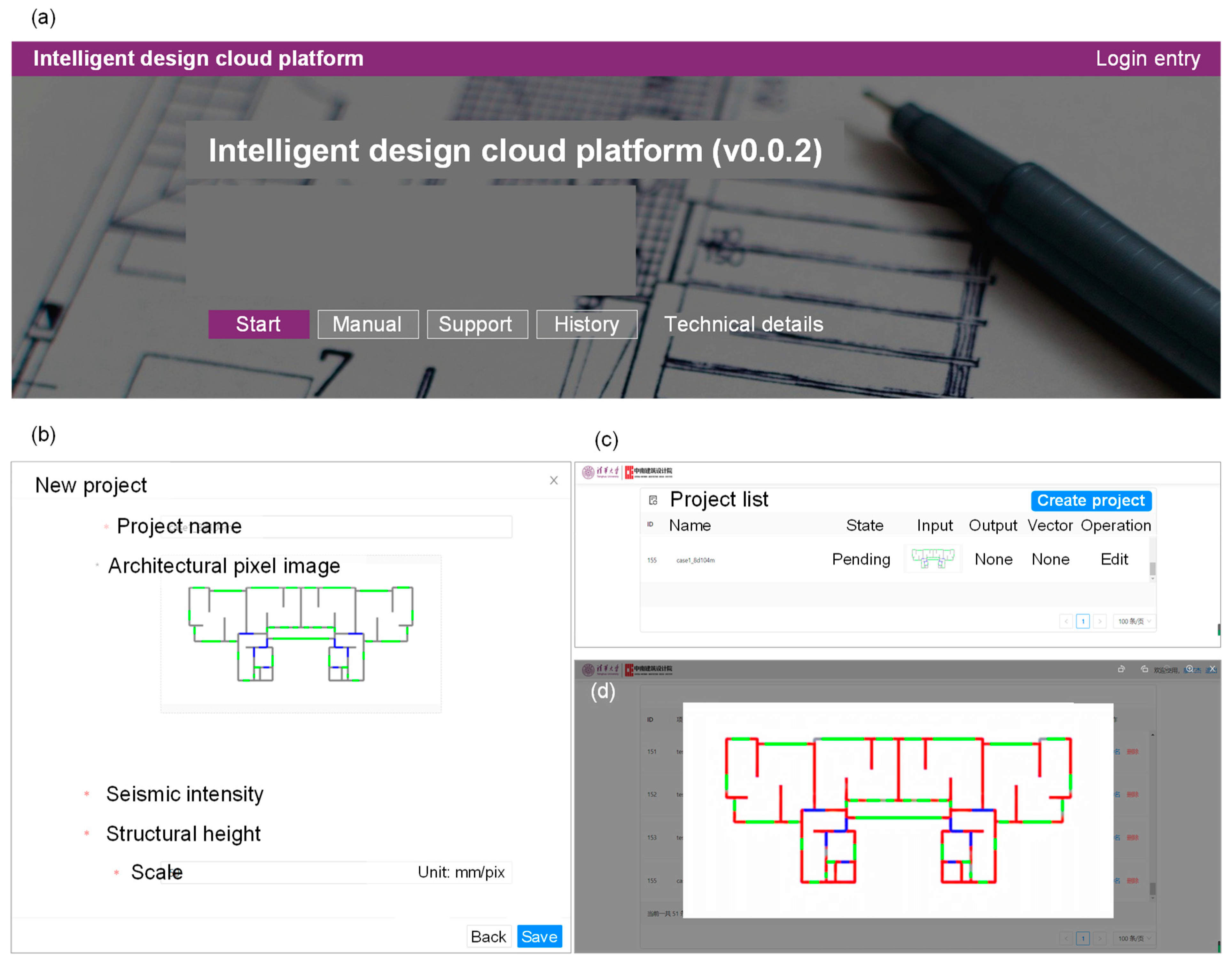Close the image preview overlay

1212,669
